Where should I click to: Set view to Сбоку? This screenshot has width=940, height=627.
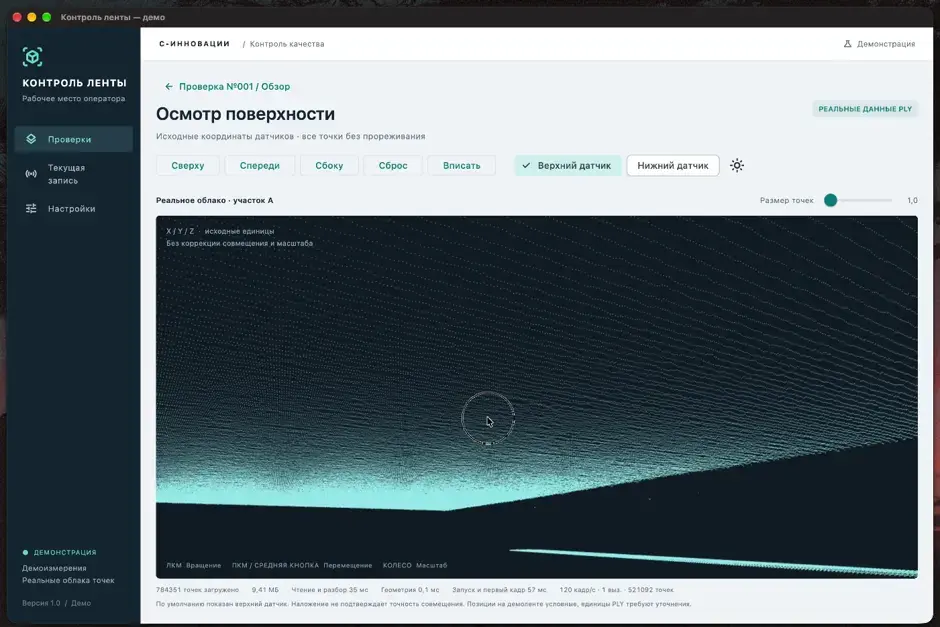pos(329,165)
